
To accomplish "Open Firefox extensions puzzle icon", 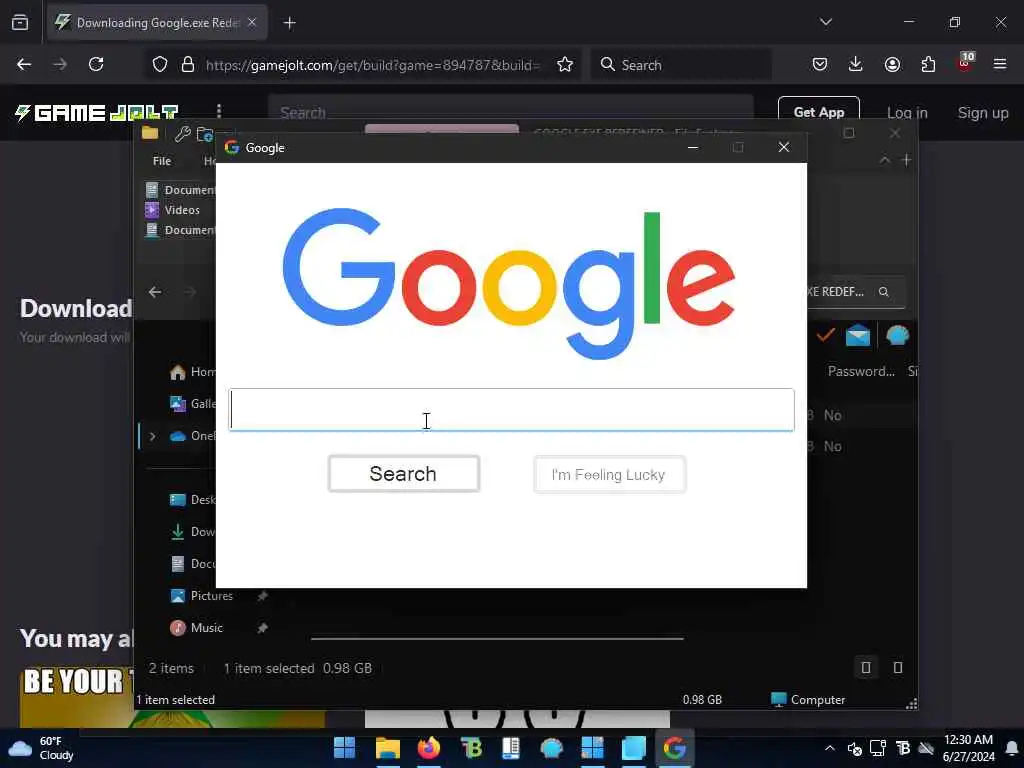I will pos(928,65).
